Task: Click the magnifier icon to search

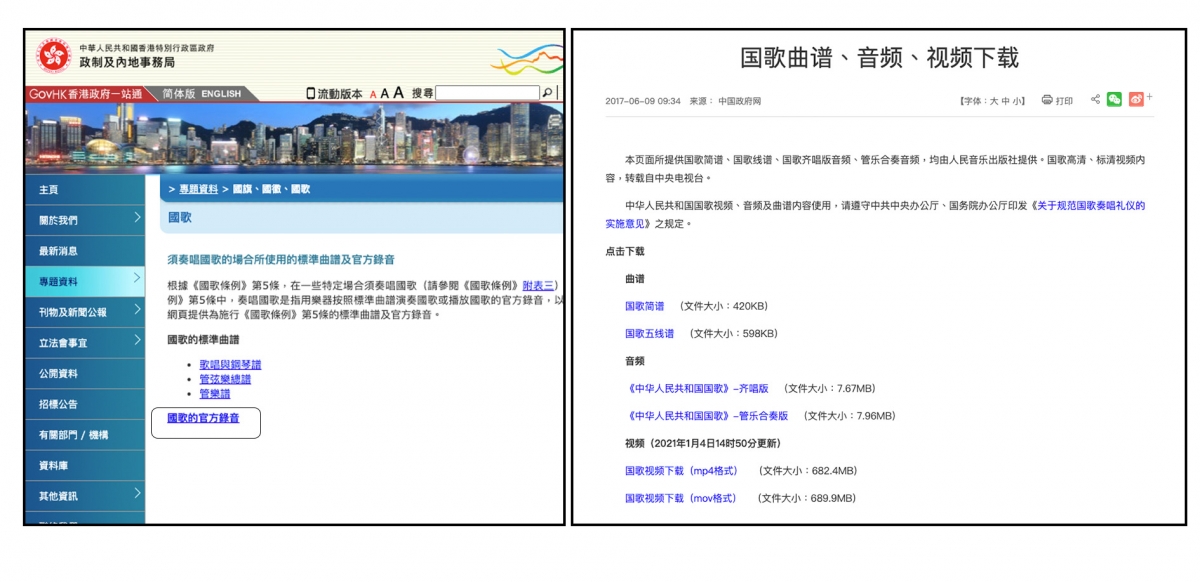Action: (546, 94)
